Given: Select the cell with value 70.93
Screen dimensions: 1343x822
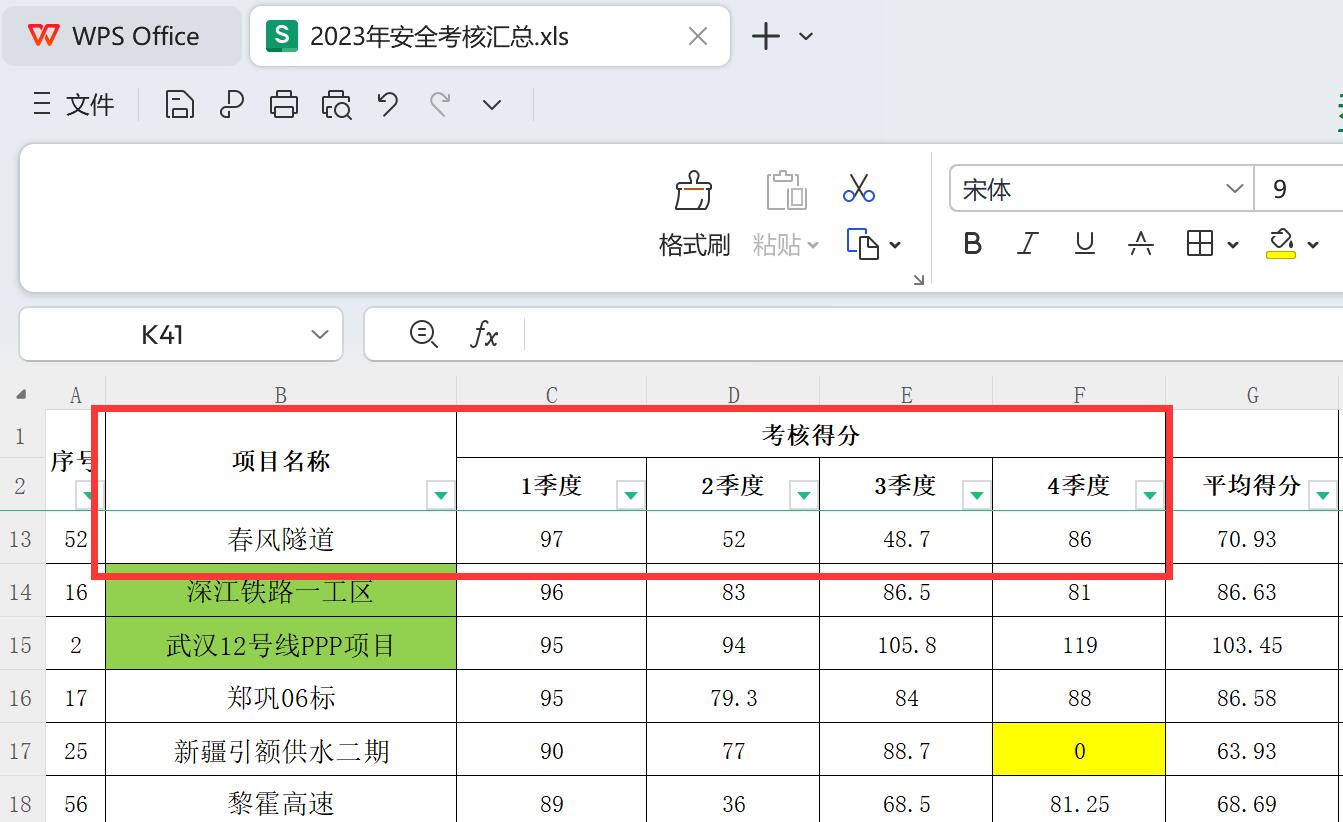Looking at the screenshot, I should (1252, 539).
